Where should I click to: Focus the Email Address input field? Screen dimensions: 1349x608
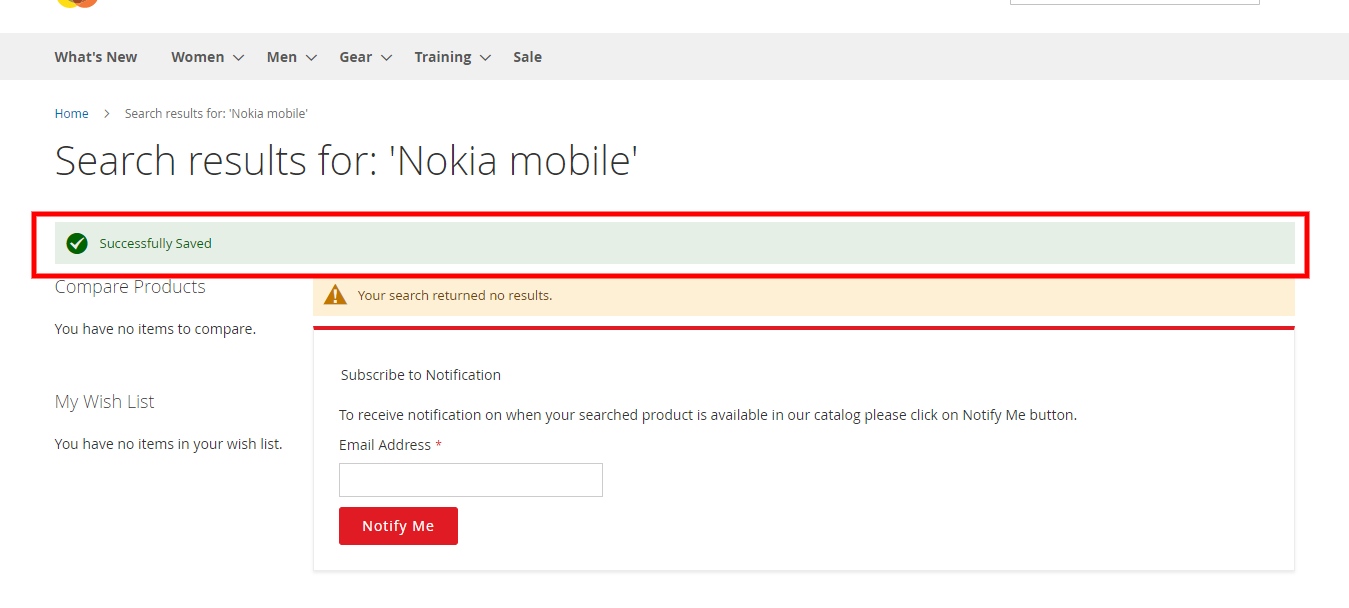point(471,480)
